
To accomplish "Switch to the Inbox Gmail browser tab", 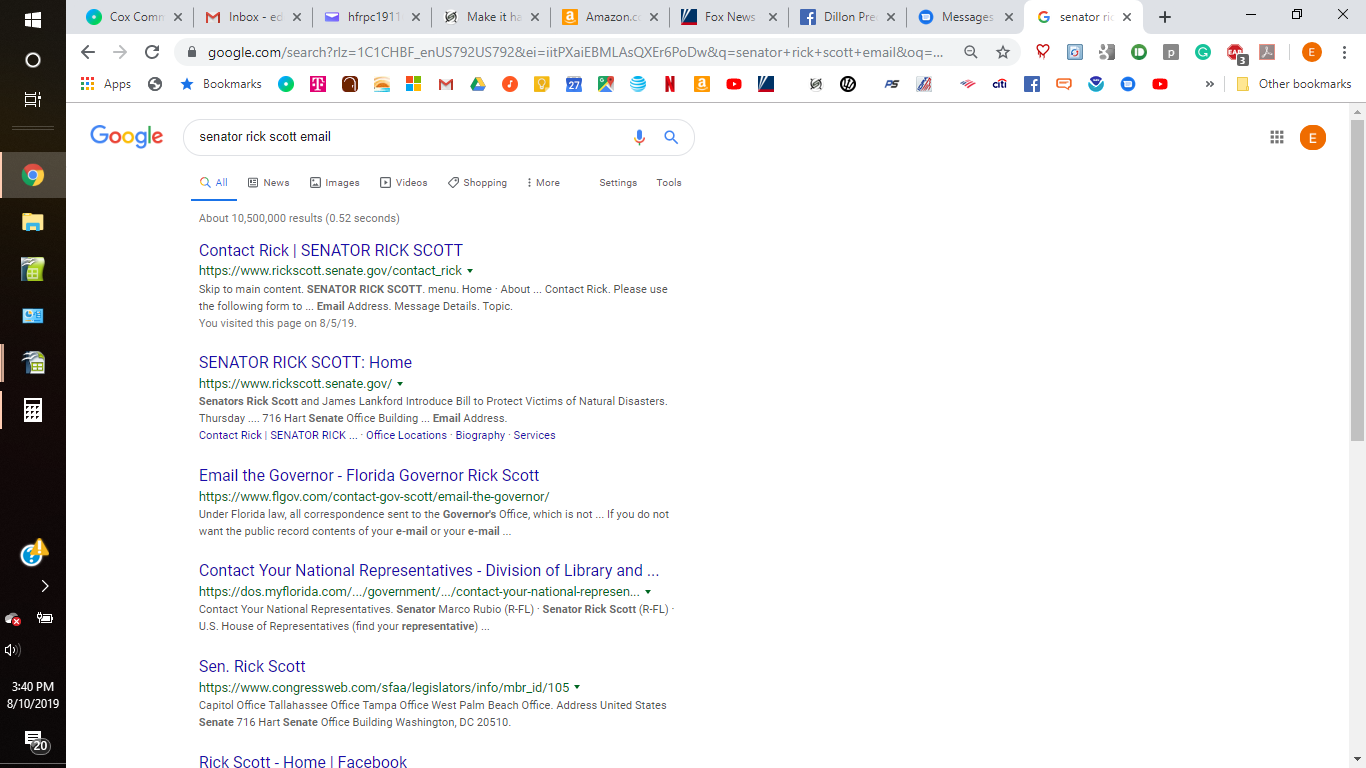I will [254, 17].
